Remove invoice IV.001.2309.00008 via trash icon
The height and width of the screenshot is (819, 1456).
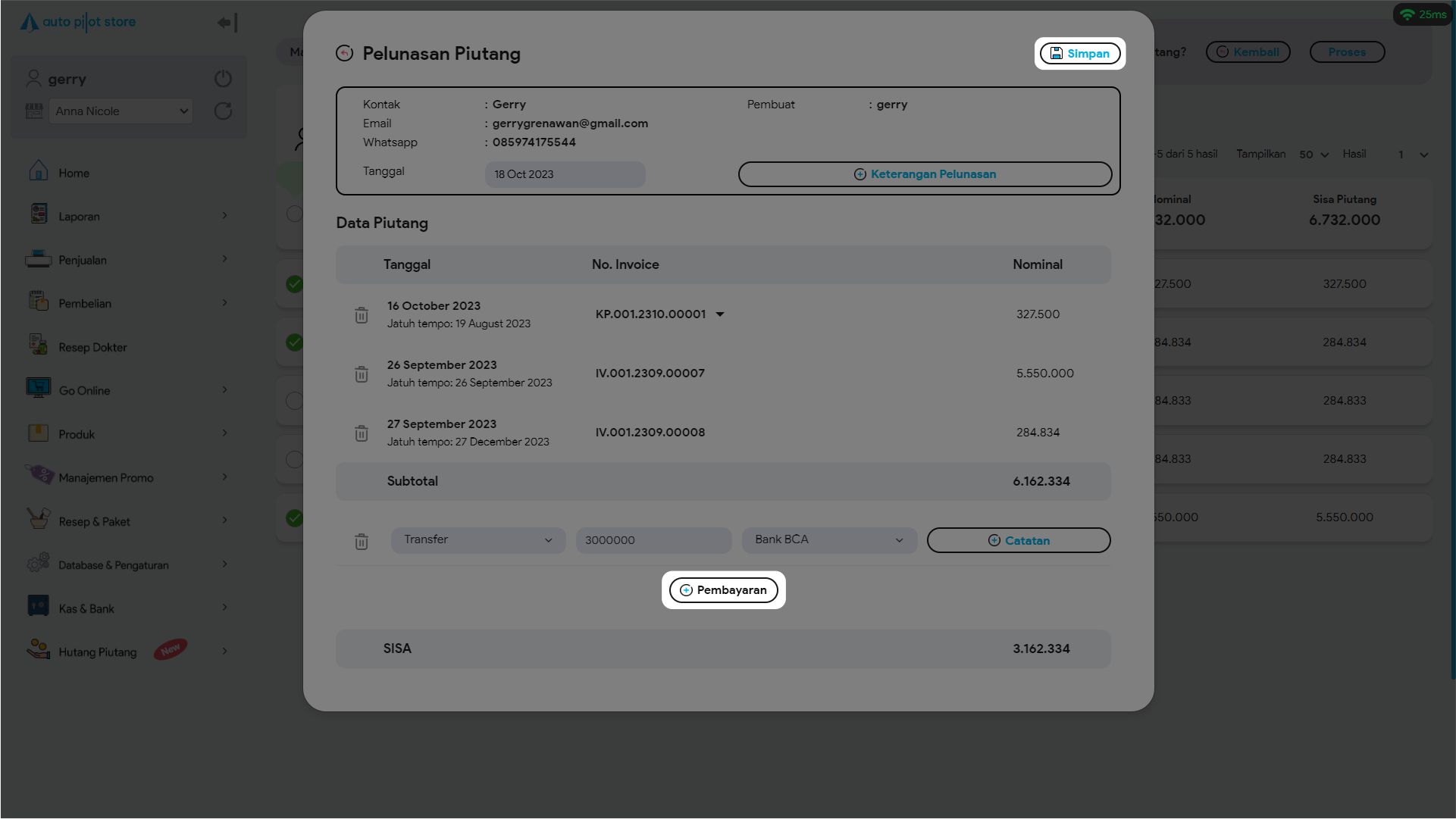(362, 433)
